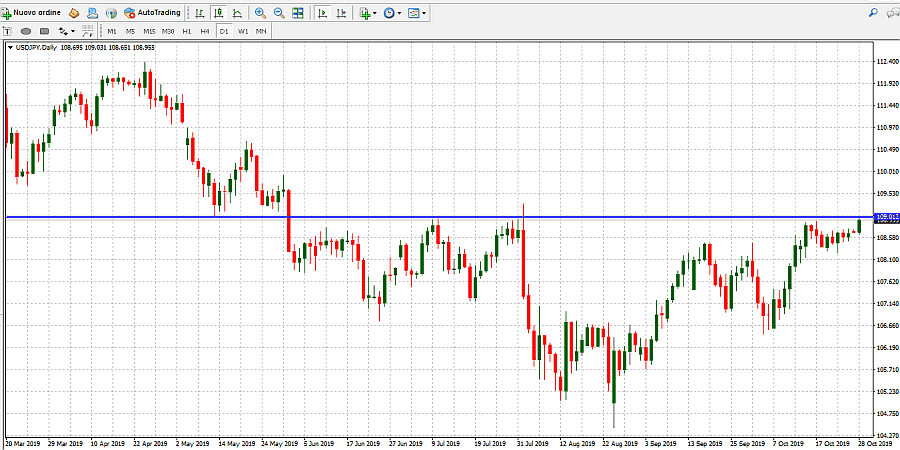Viewport: 900px width, 450px height.
Task: Open the search magnifier at top right
Action: click(873, 13)
